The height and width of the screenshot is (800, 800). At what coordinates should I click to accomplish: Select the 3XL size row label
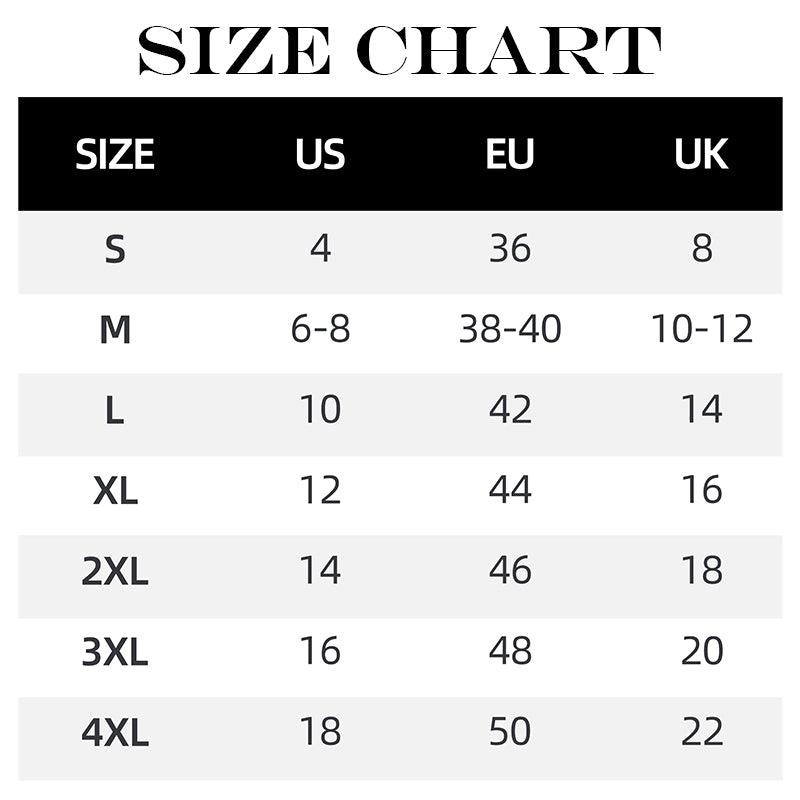115,652
